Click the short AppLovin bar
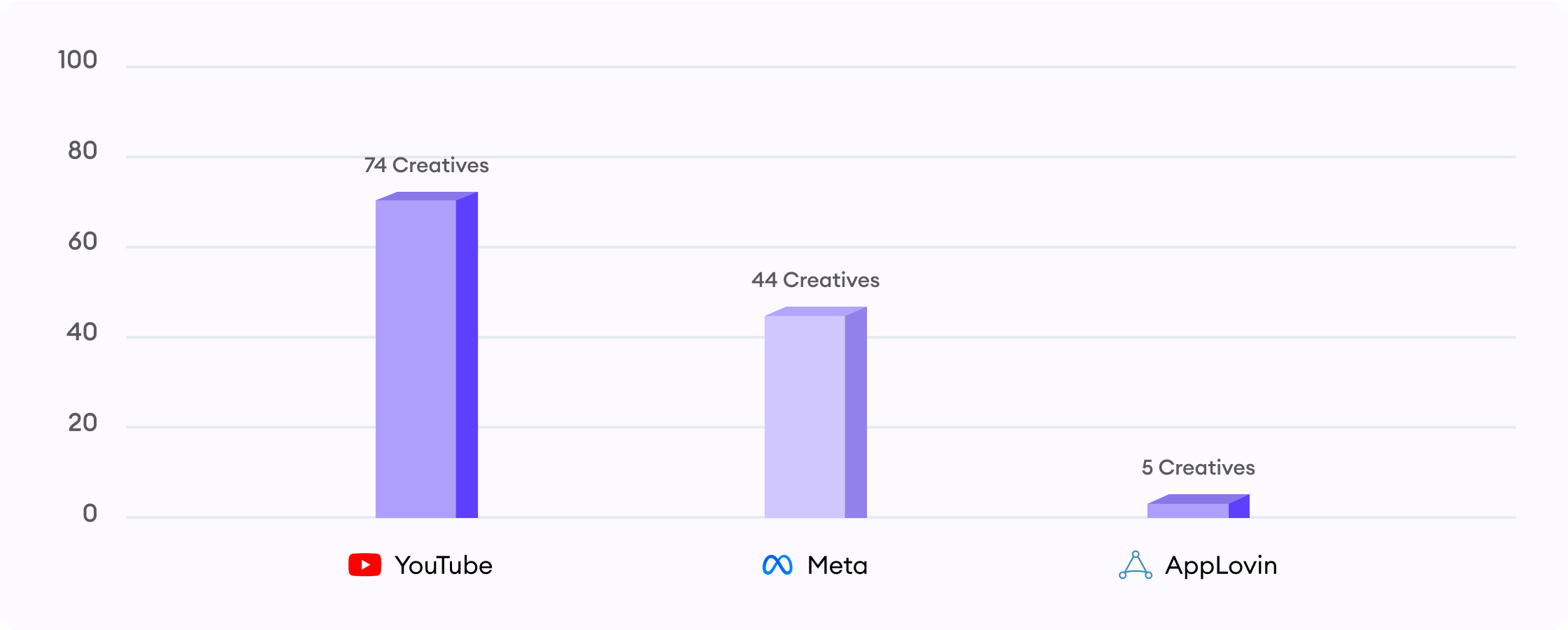This screenshot has height=630, width=1568. point(1198,508)
